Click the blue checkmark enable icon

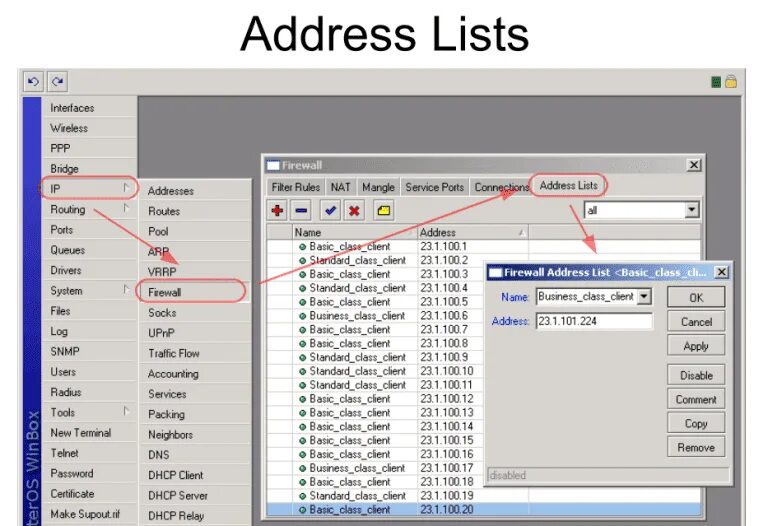[x=330, y=211]
